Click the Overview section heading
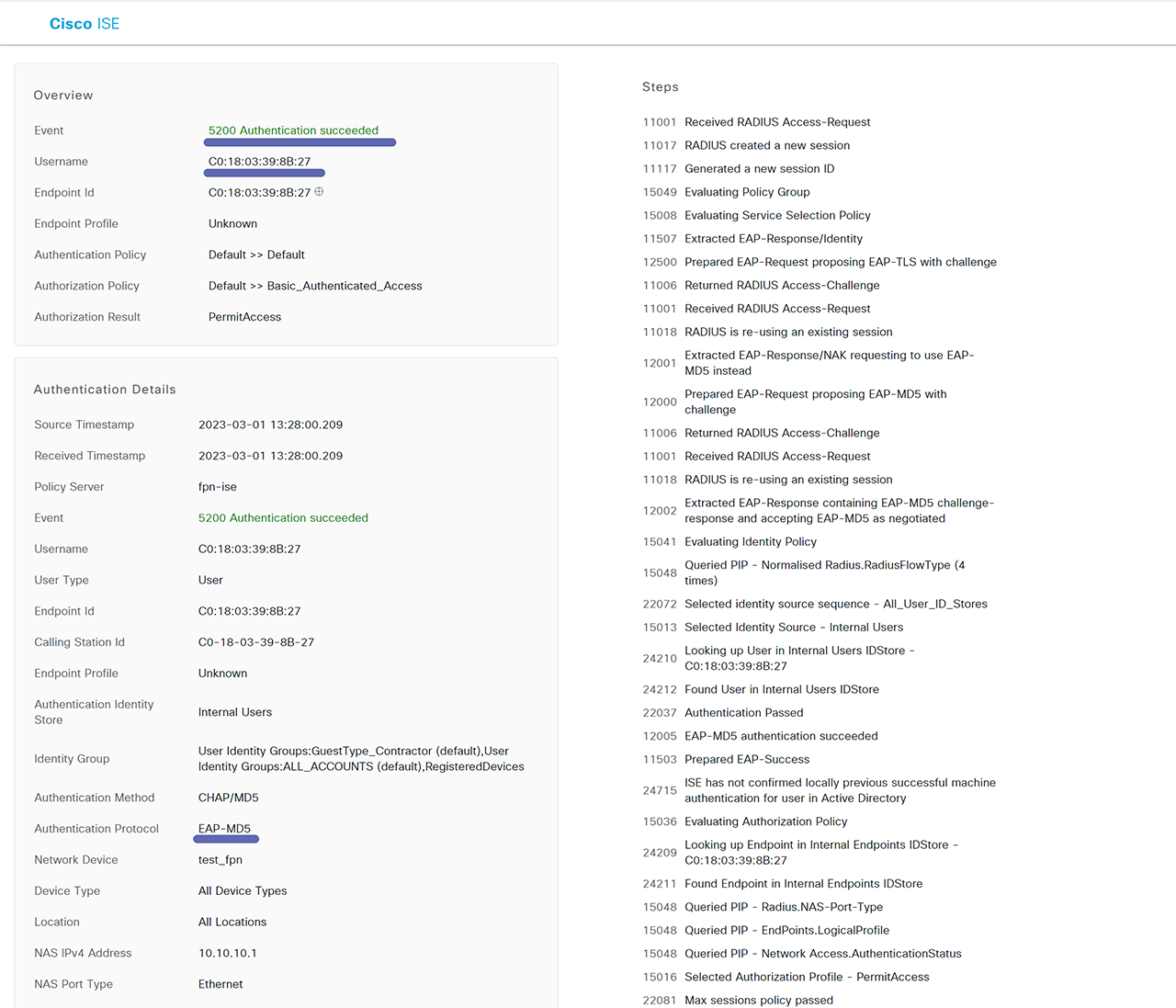Viewport: 1176px width, 1008px height. pos(63,96)
